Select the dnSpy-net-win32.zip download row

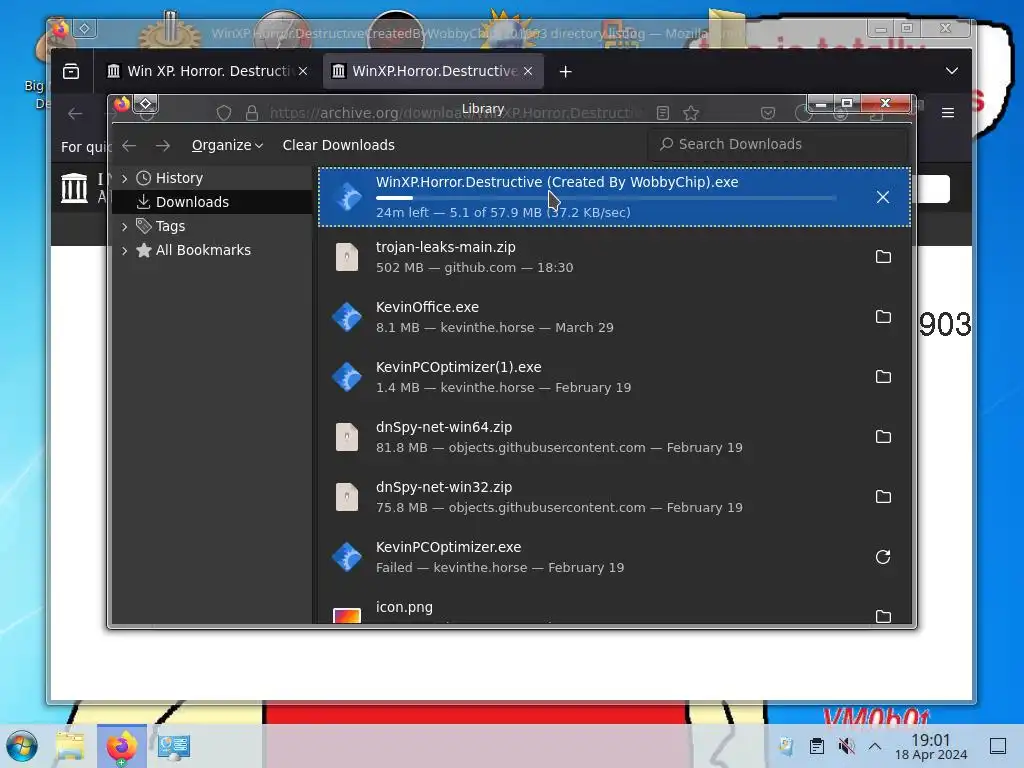pyautogui.click(x=614, y=498)
